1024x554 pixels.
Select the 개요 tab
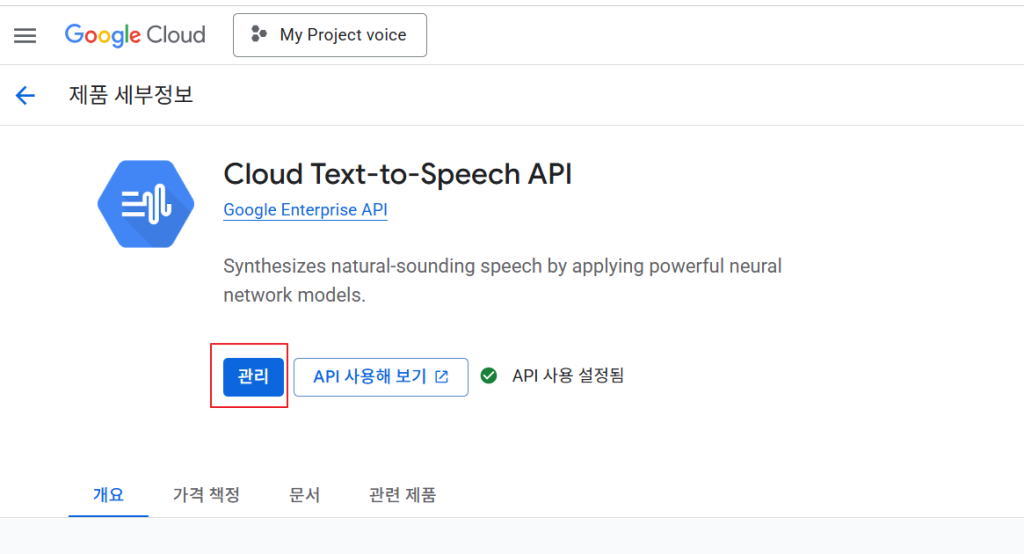(108, 495)
